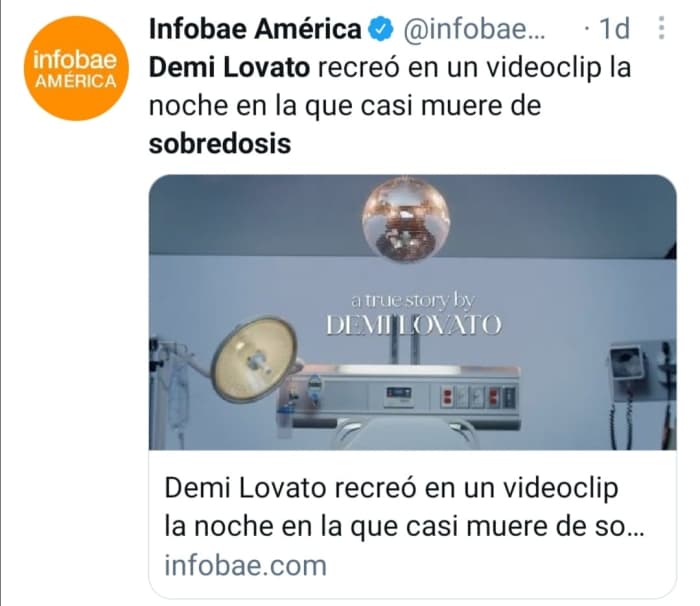Image resolution: width=700 pixels, height=606 pixels.
Task: Follow the infobae.com domain link
Action: [246, 566]
